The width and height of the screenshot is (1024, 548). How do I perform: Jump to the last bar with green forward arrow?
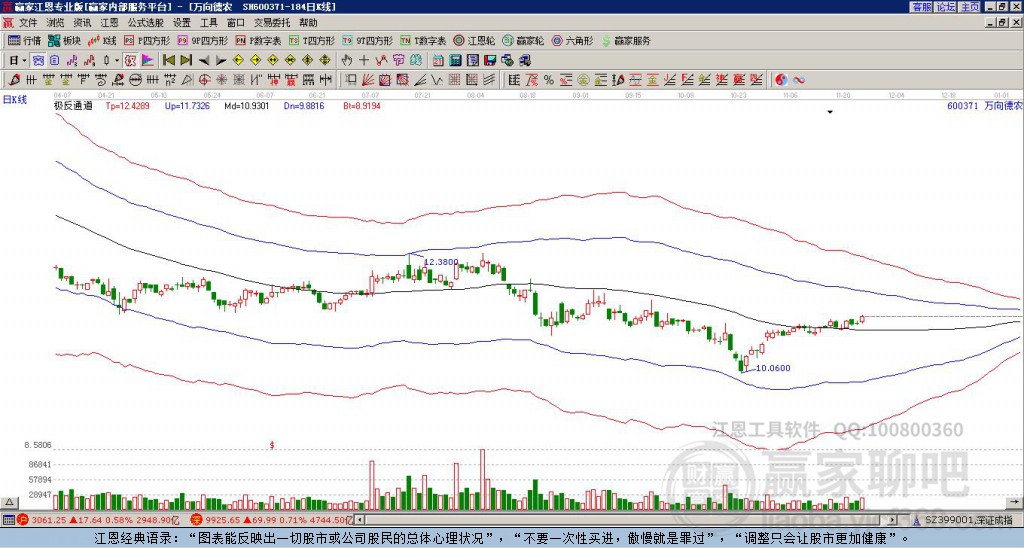coord(186,61)
